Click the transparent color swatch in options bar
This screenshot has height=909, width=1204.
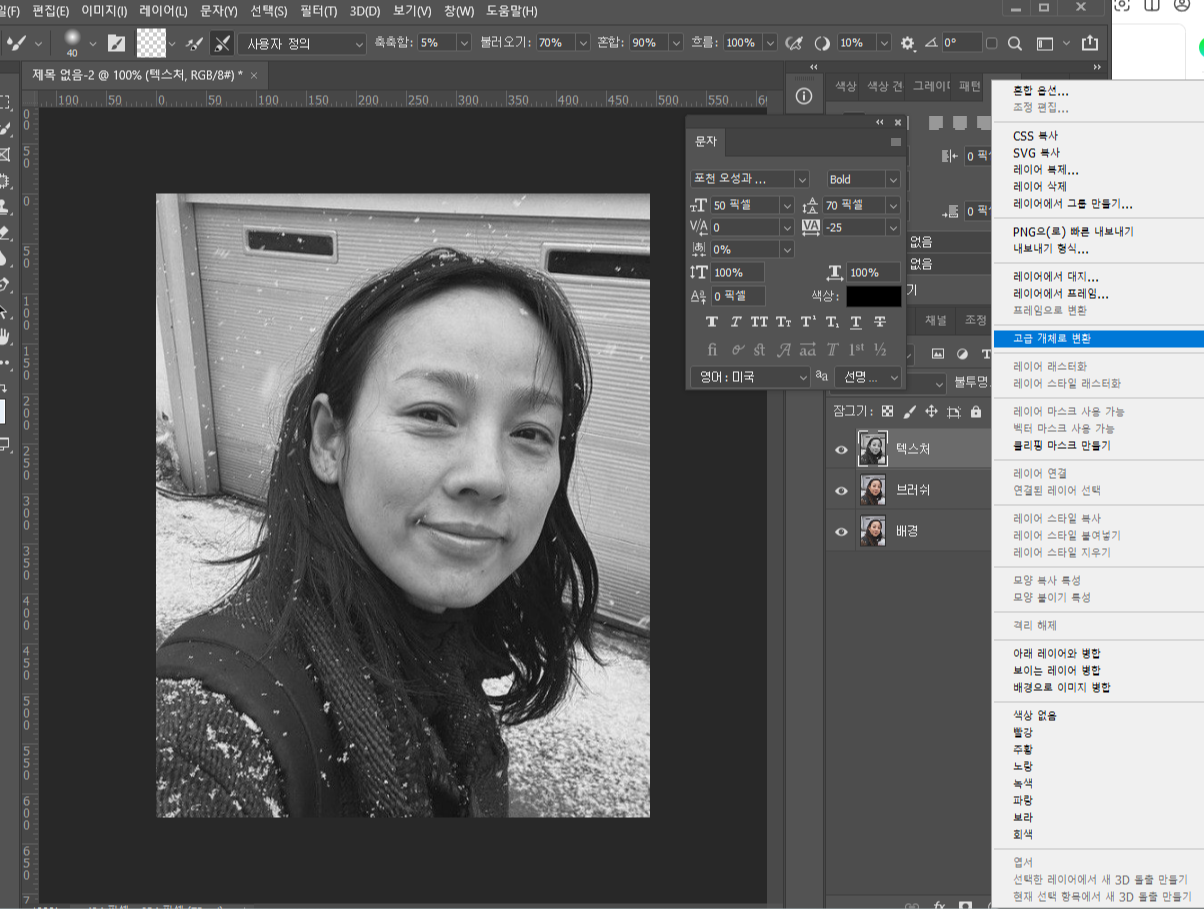coord(151,43)
